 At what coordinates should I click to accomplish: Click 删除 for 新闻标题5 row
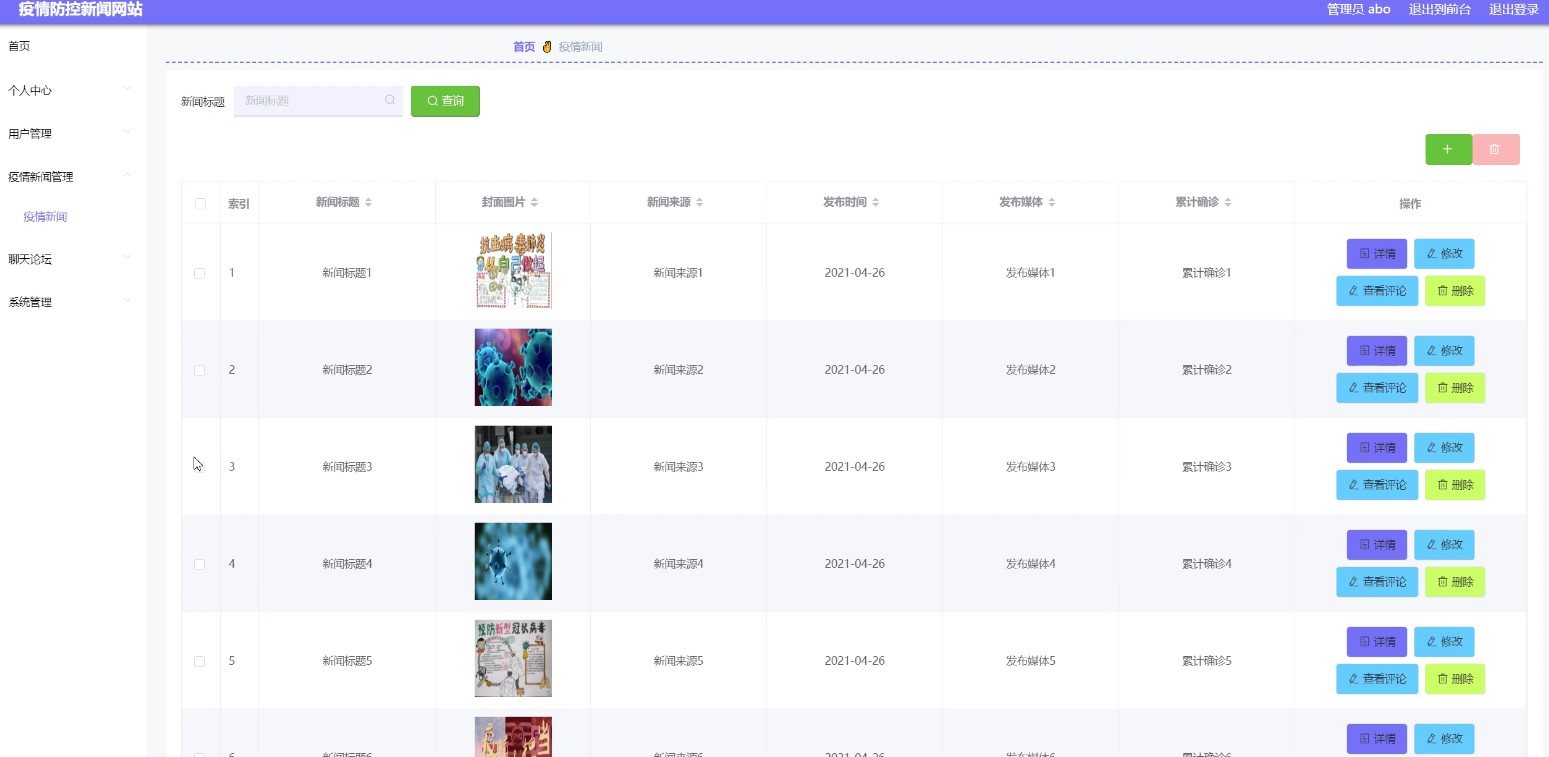1455,679
